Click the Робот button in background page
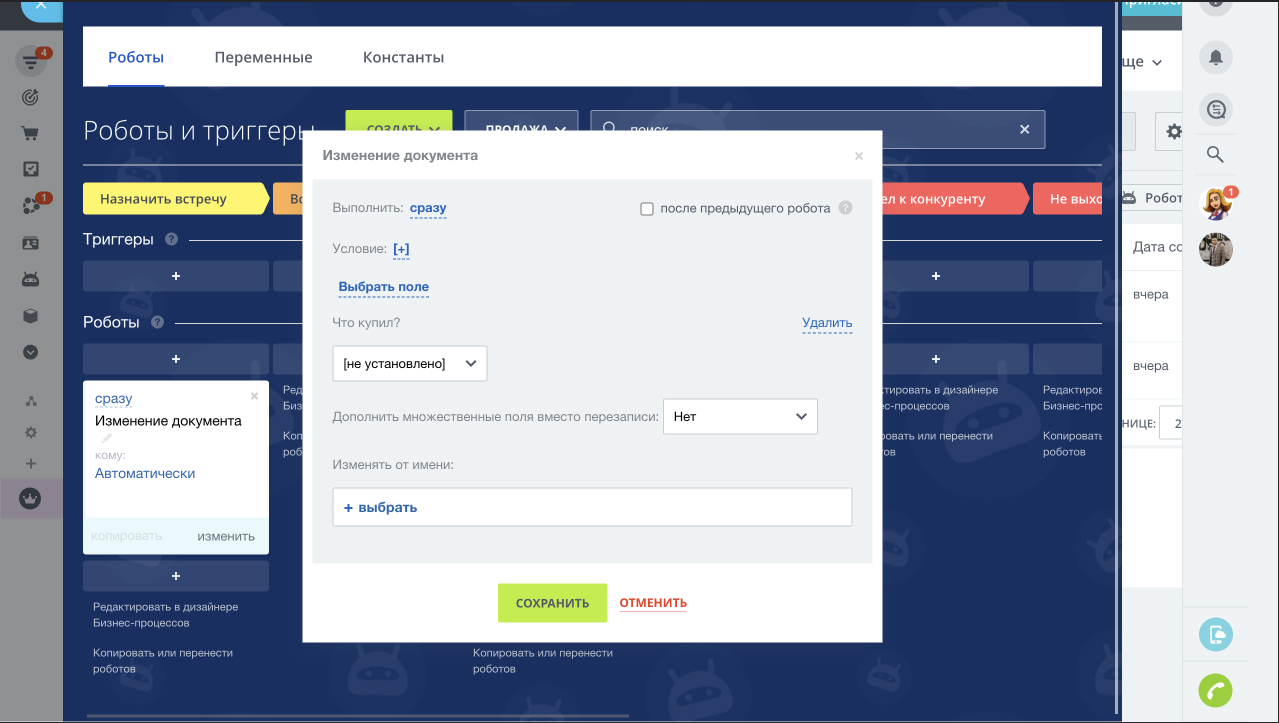Image resolution: width=1279 pixels, height=723 pixels. (1153, 198)
